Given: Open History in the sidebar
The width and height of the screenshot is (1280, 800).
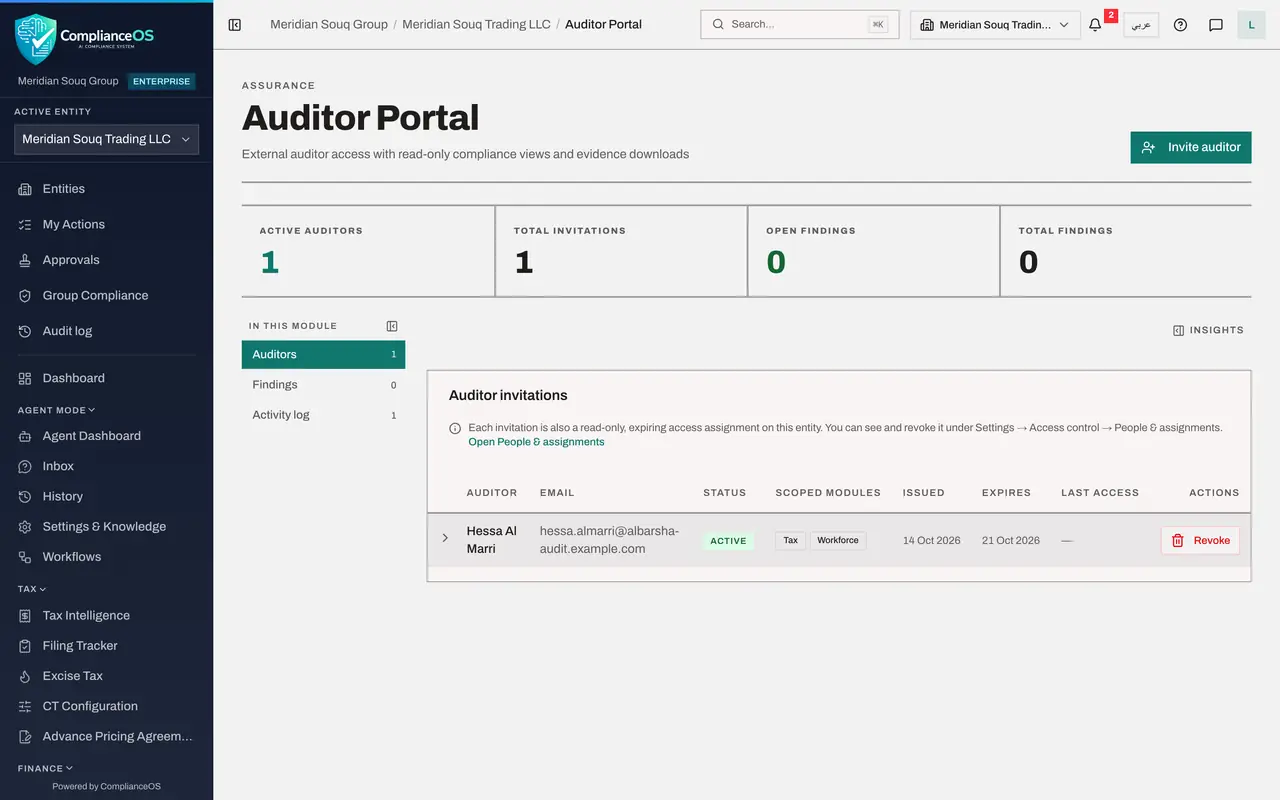Looking at the screenshot, I should (106, 496).
